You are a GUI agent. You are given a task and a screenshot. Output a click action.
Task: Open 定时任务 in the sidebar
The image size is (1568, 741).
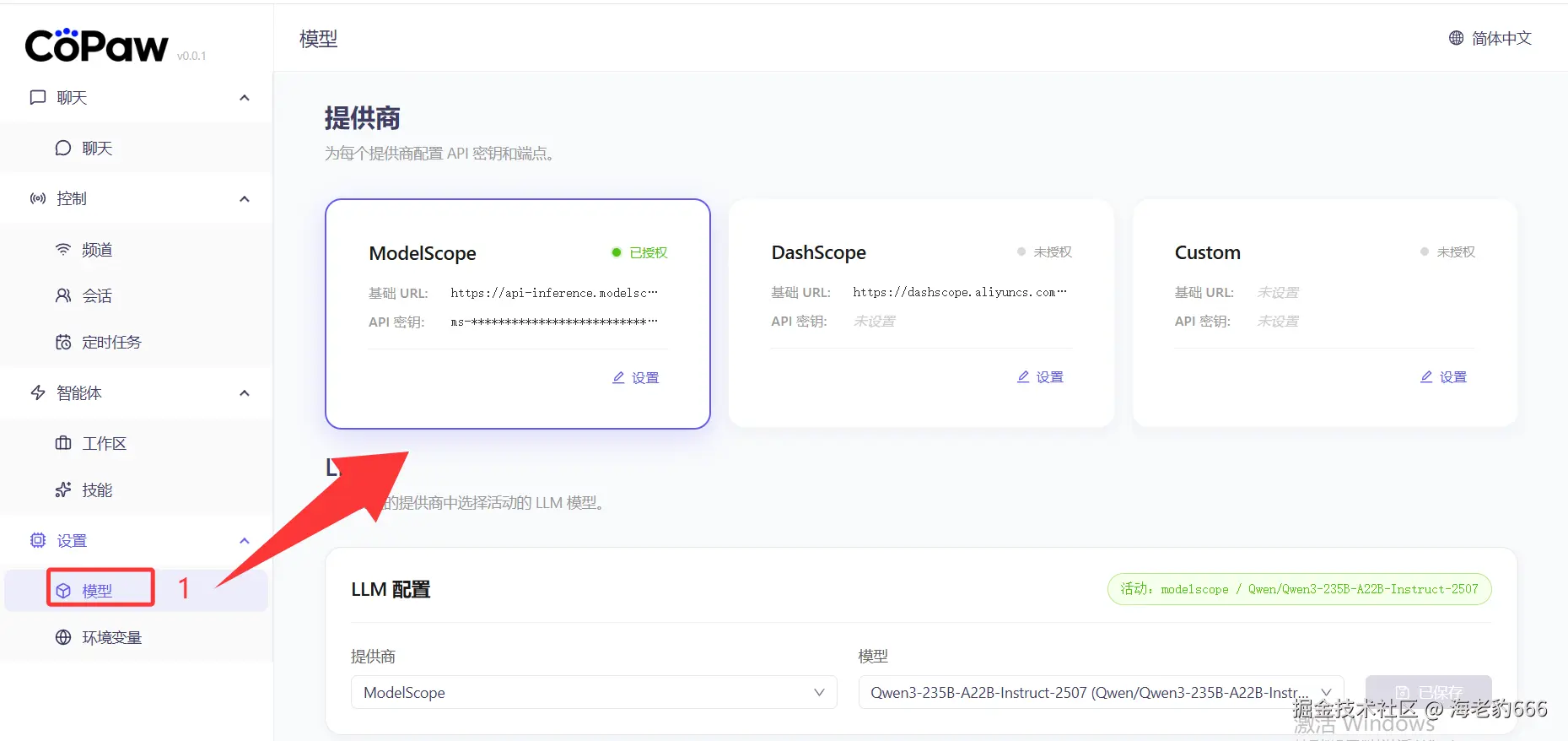point(137,343)
